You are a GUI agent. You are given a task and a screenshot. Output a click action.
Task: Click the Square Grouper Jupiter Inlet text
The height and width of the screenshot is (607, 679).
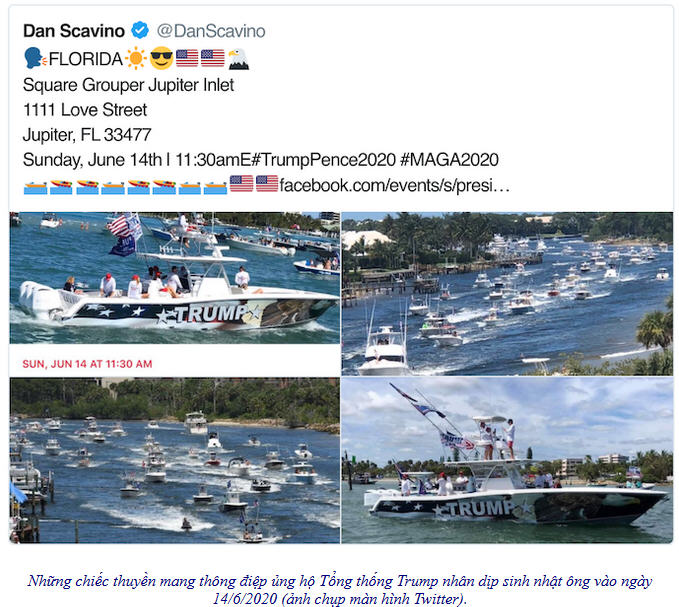128,85
